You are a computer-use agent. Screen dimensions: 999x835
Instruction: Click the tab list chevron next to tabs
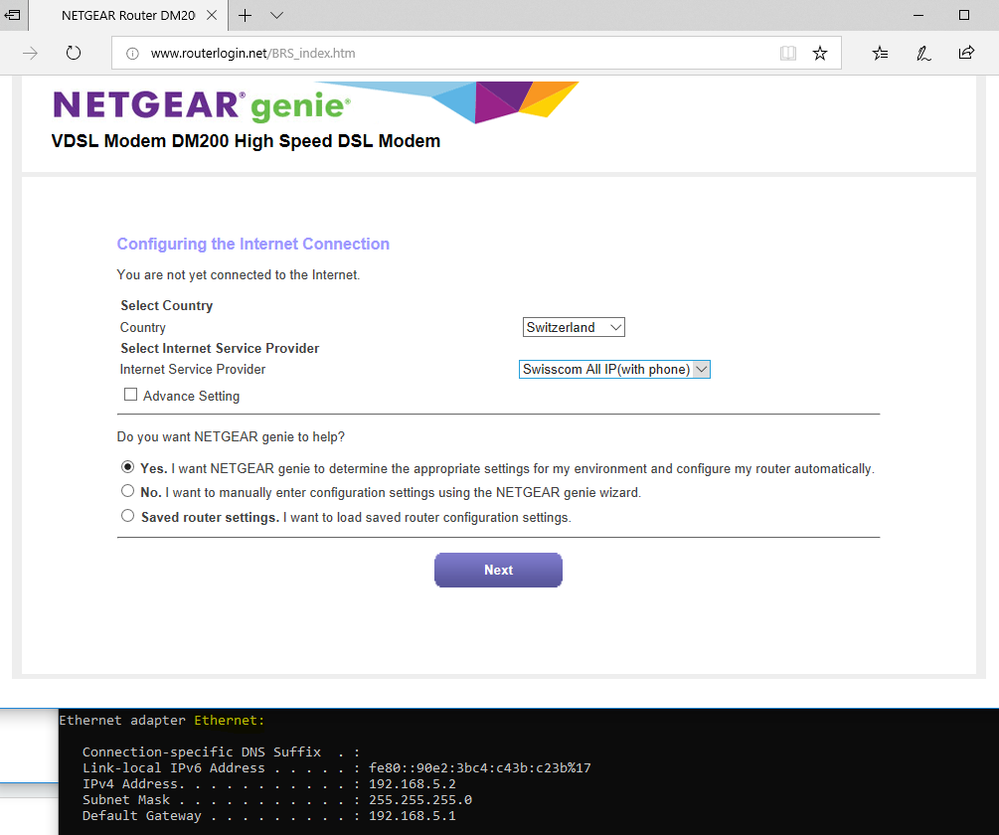pos(276,16)
